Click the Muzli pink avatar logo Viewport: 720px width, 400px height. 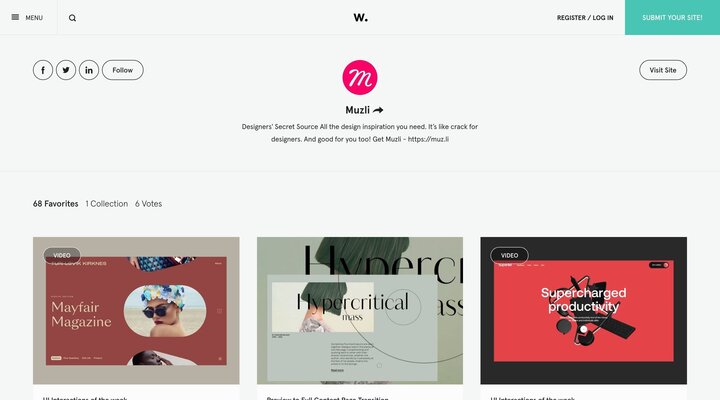tap(360, 78)
